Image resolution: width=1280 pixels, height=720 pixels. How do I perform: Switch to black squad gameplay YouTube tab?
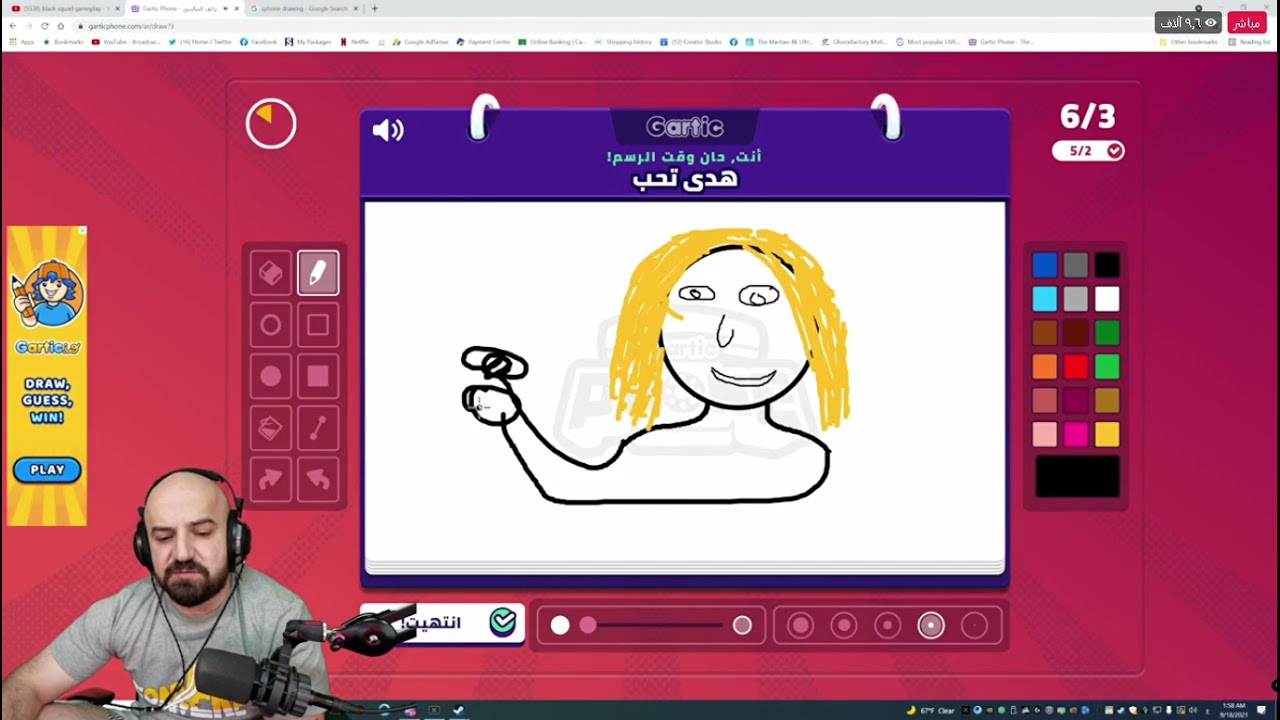pos(65,8)
